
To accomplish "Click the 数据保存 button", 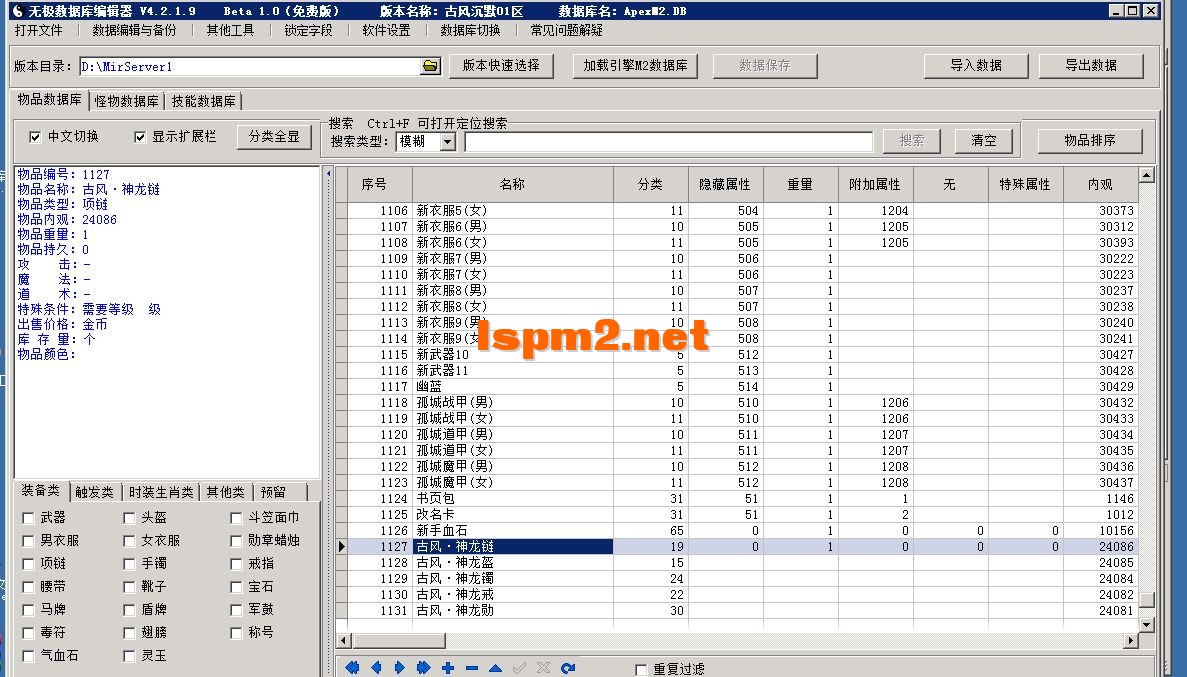I will [765, 66].
